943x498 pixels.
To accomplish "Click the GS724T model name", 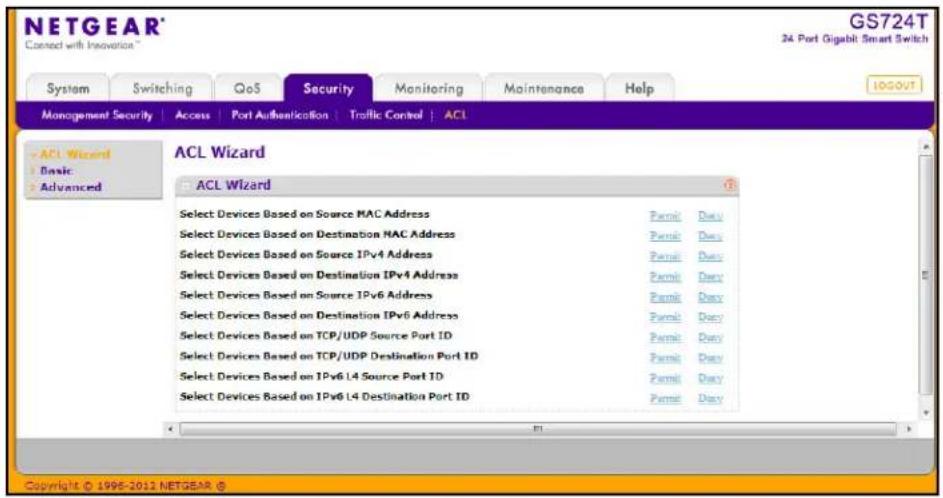I will pyautogui.click(x=888, y=22).
